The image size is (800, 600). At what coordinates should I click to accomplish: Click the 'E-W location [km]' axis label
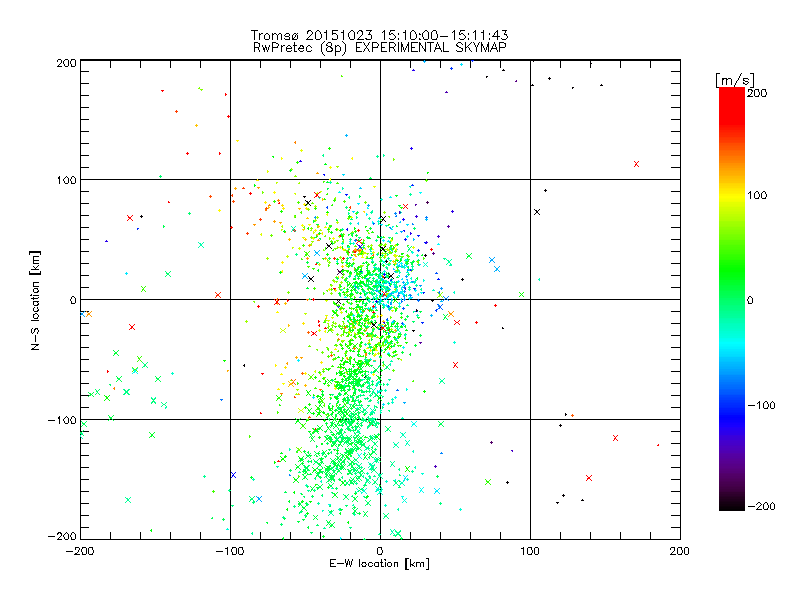pos(379,564)
